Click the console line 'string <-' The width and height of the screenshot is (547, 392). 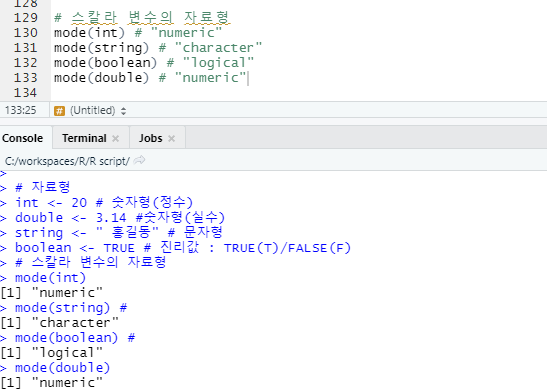tap(119, 232)
